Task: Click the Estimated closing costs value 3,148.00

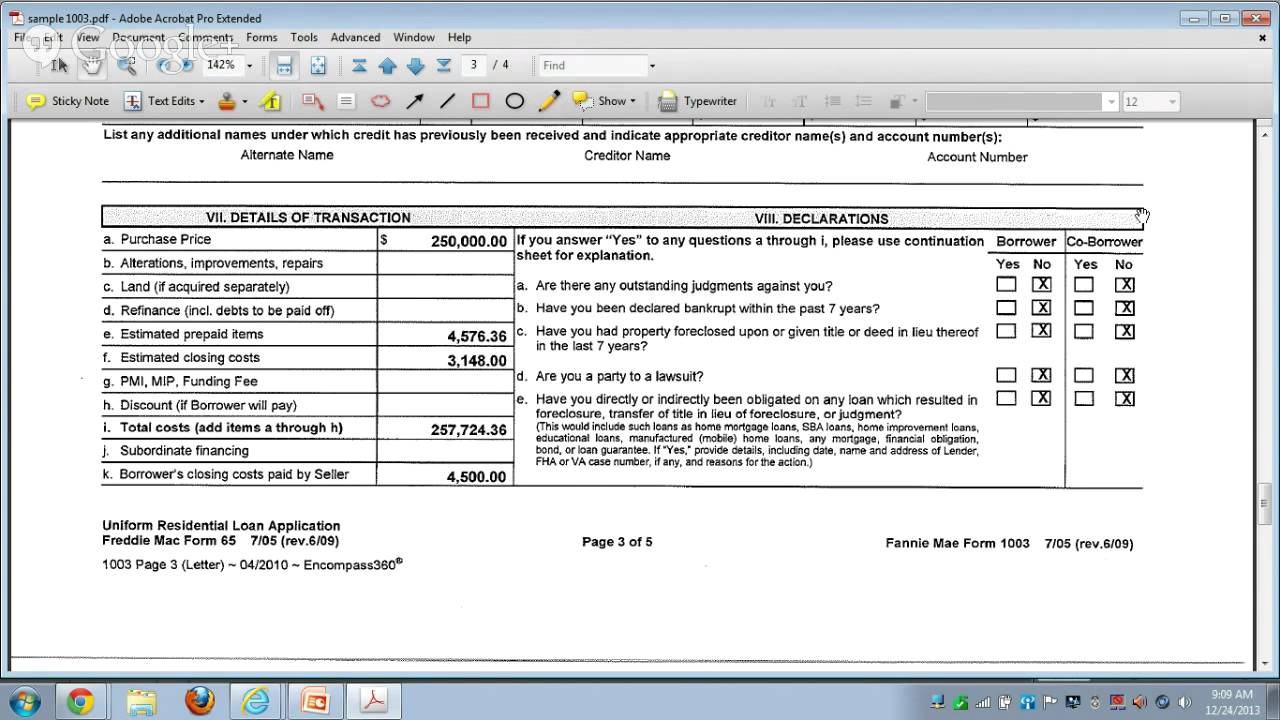Action: pos(477,361)
